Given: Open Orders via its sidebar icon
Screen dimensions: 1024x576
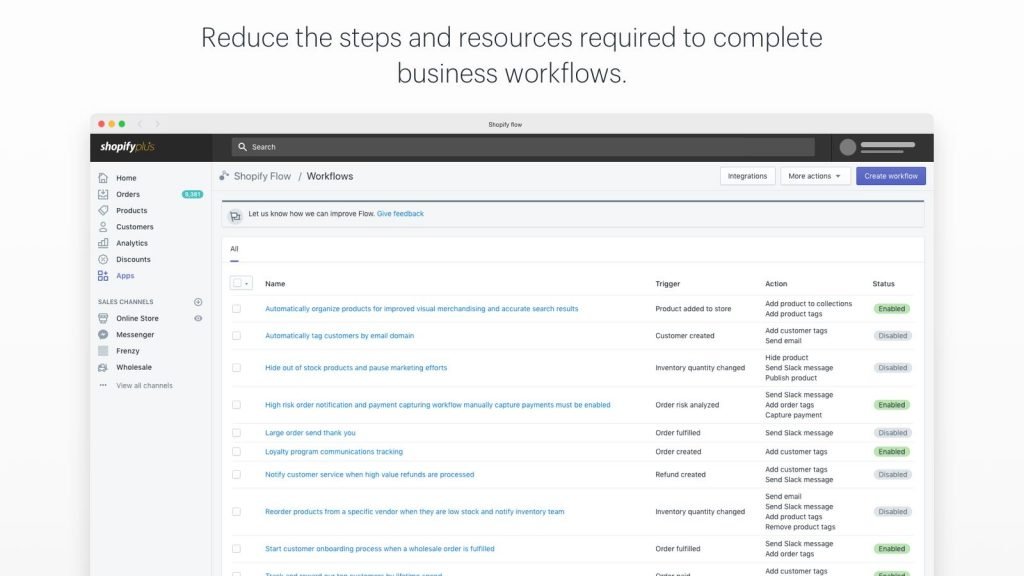Looking at the screenshot, I should (x=103, y=194).
